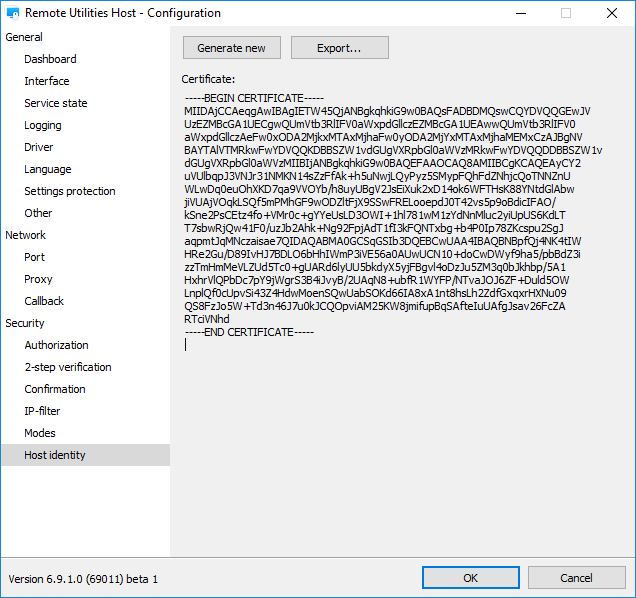
Task: Select the Driver settings item
Action: [x=39, y=147]
